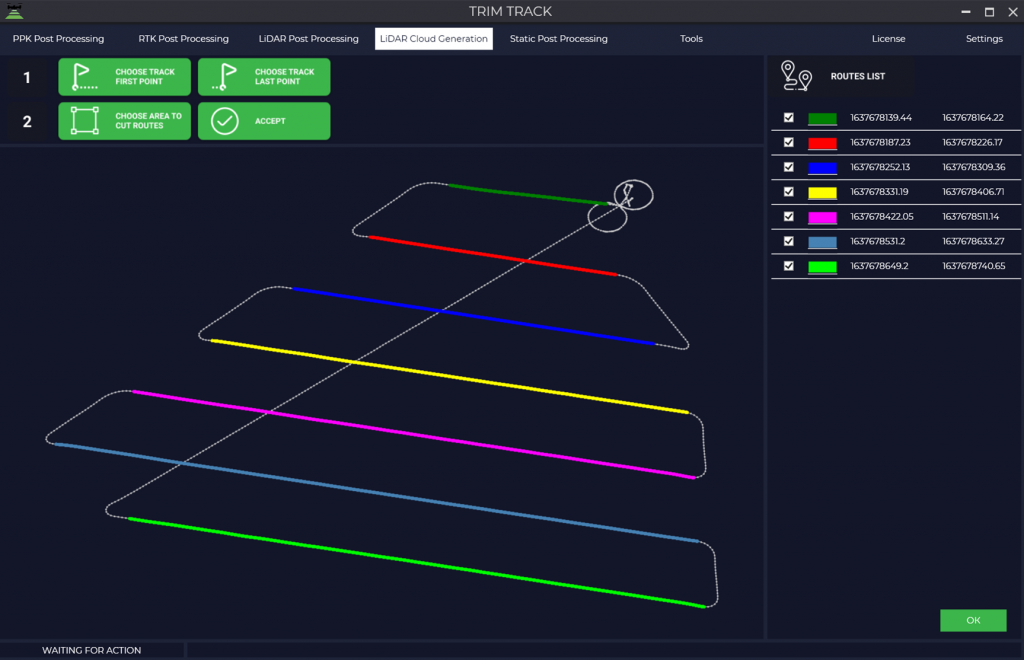The height and width of the screenshot is (660, 1024).
Task: Click the Choose Track Last Point flag icon
Action: (x=225, y=77)
